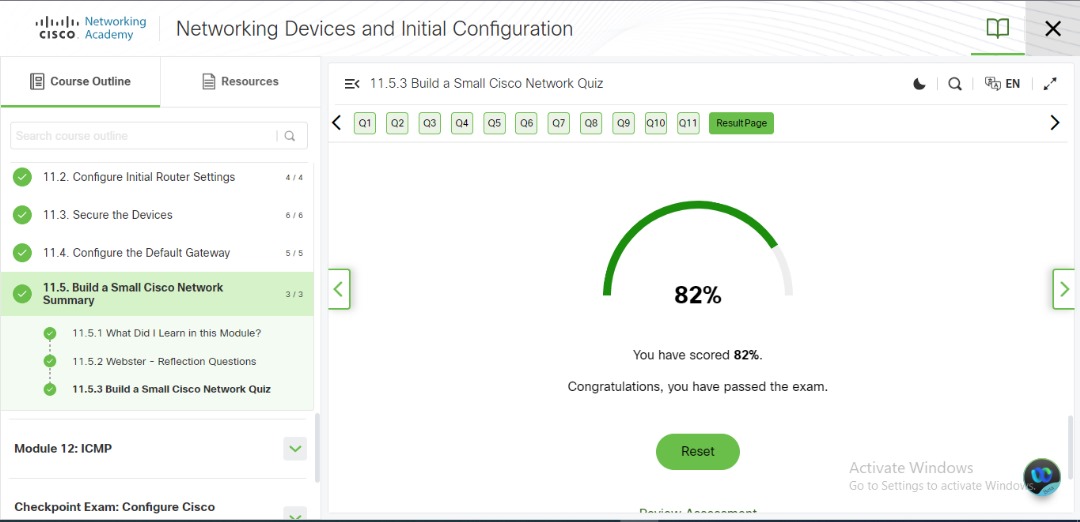Open the content search magnifier icon

click(x=955, y=84)
